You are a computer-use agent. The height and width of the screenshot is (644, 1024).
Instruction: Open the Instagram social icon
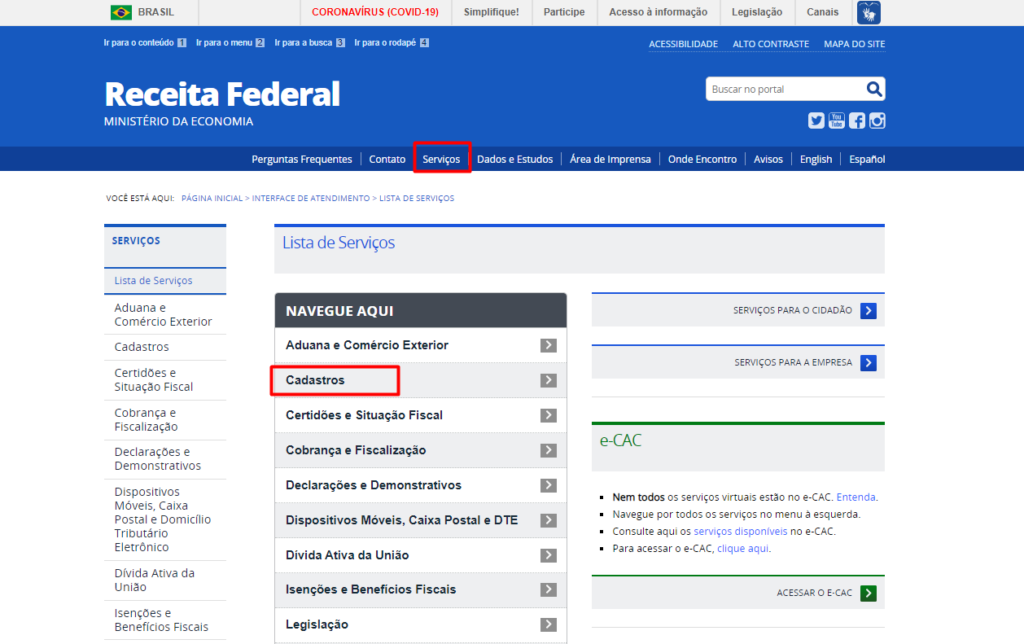(877, 121)
